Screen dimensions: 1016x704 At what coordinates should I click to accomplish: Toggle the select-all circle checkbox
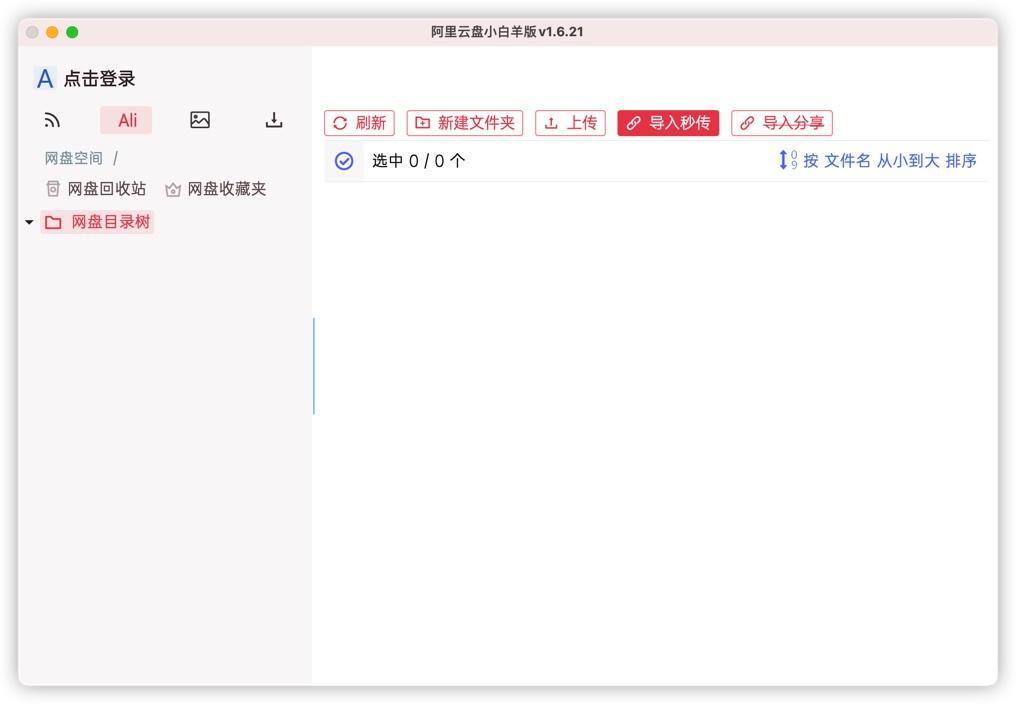coord(344,161)
